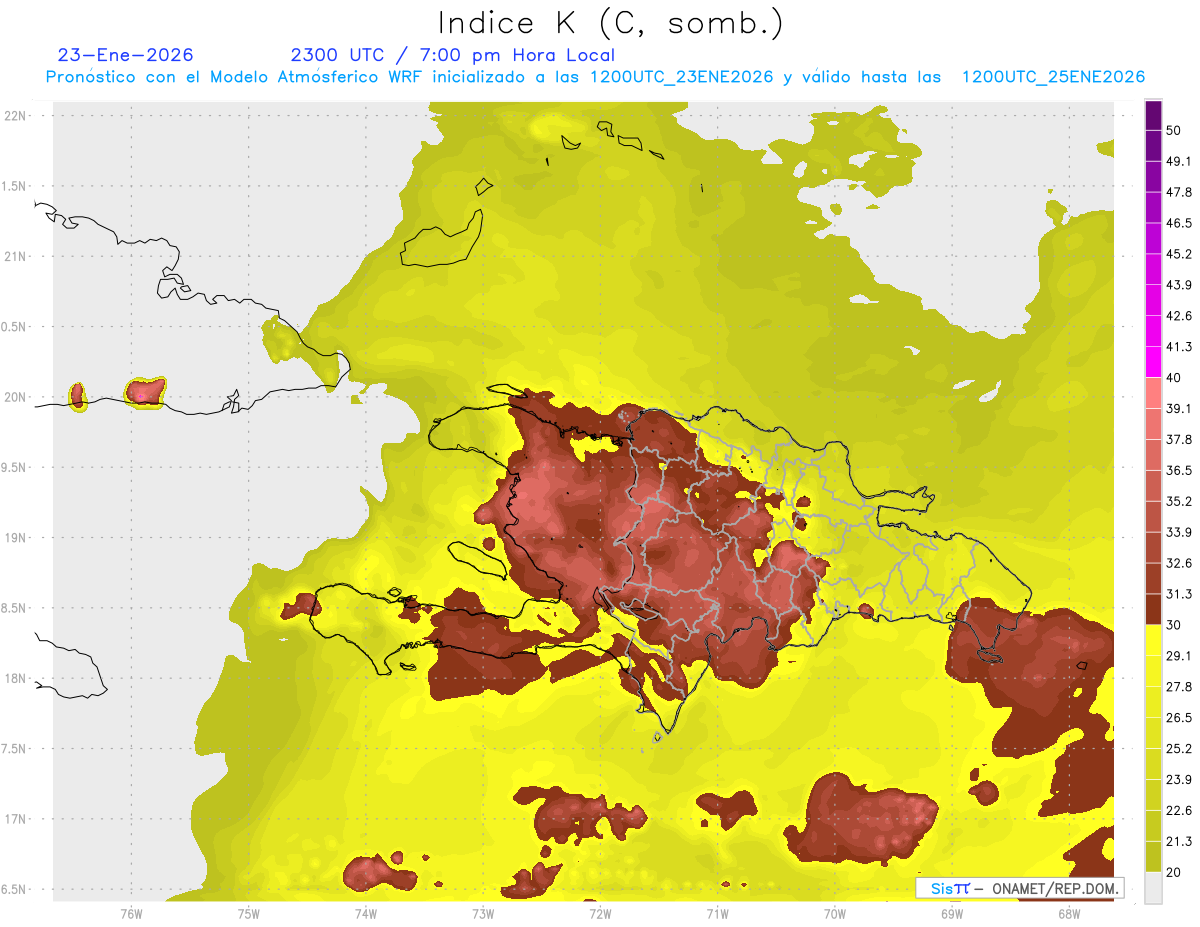This screenshot has height=927, width=1200.
Task: Click the olive legend segment between 20 and 21.3
Action: (x=1153, y=856)
